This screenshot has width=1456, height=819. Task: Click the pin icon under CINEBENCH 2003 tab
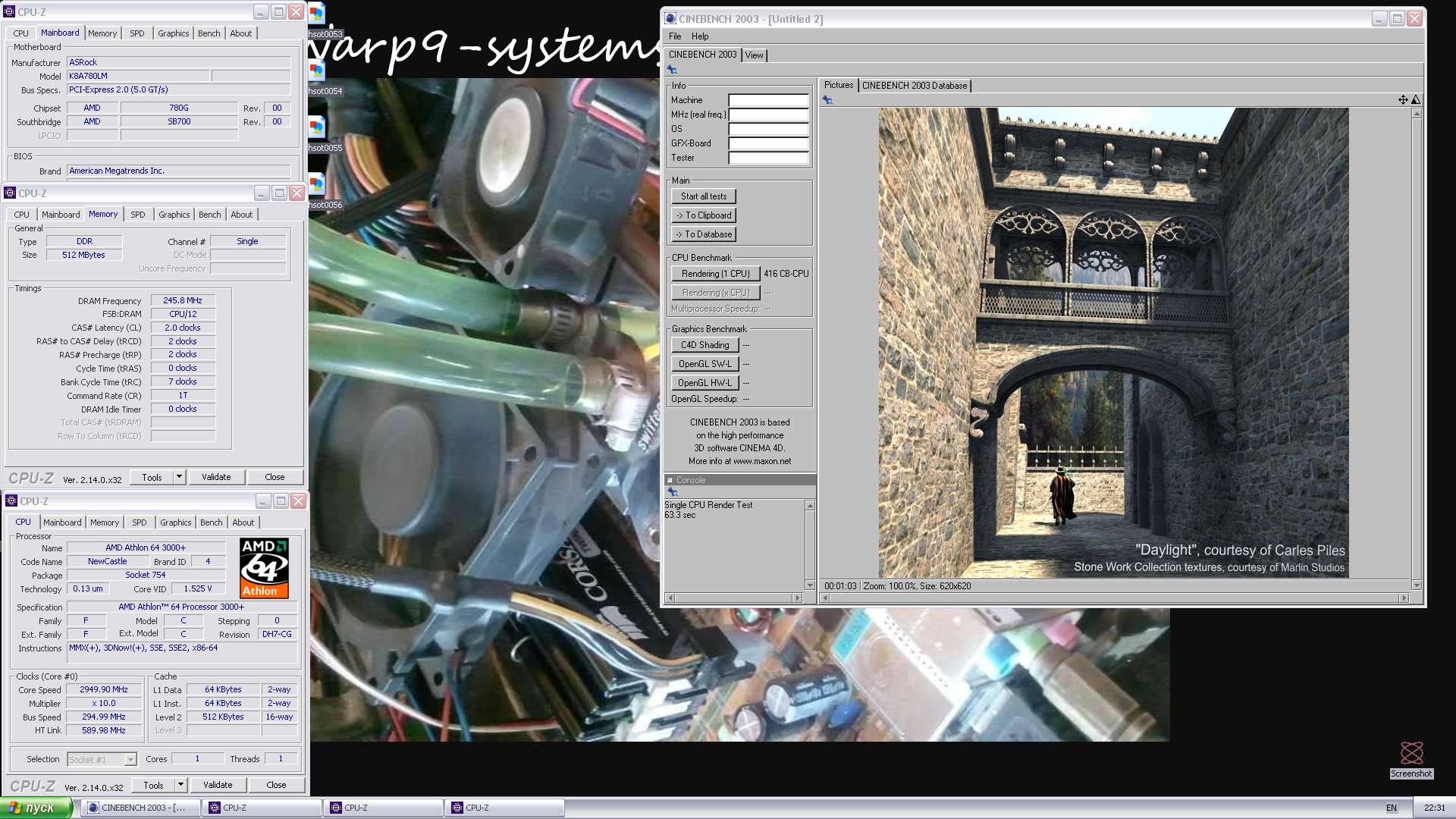[x=672, y=70]
